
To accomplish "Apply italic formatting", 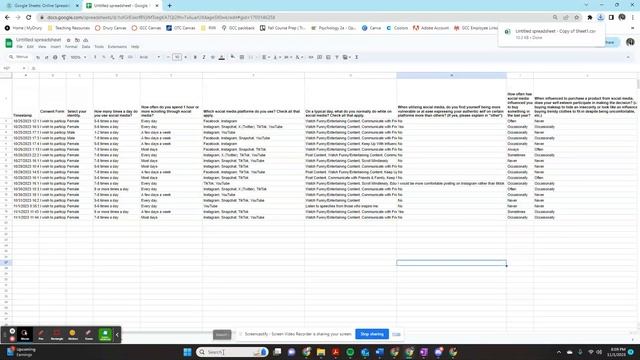I will coord(204,57).
